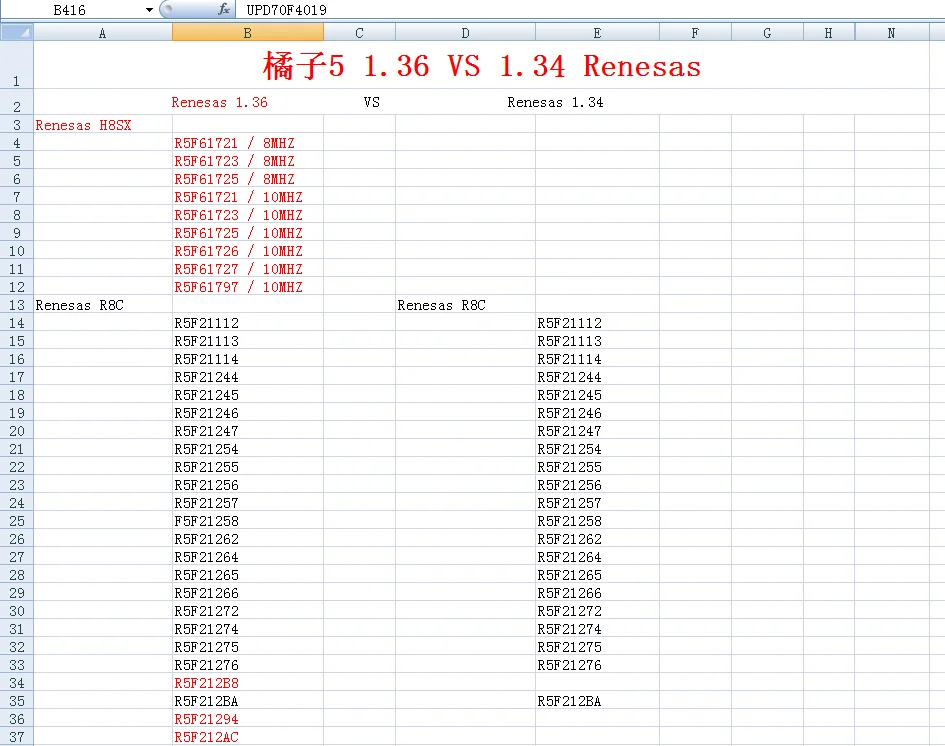This screenshot has width=945, height=746.
Task: Select column A header
Action: 102,33
